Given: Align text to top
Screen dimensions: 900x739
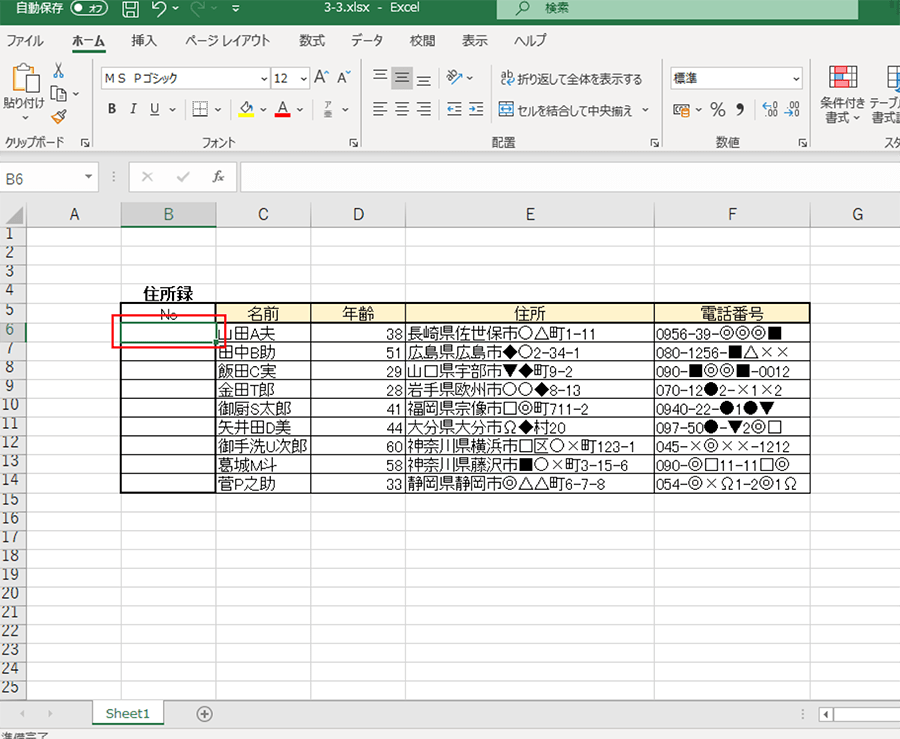Looking at the screenshot, I should [x=380, y=77].
